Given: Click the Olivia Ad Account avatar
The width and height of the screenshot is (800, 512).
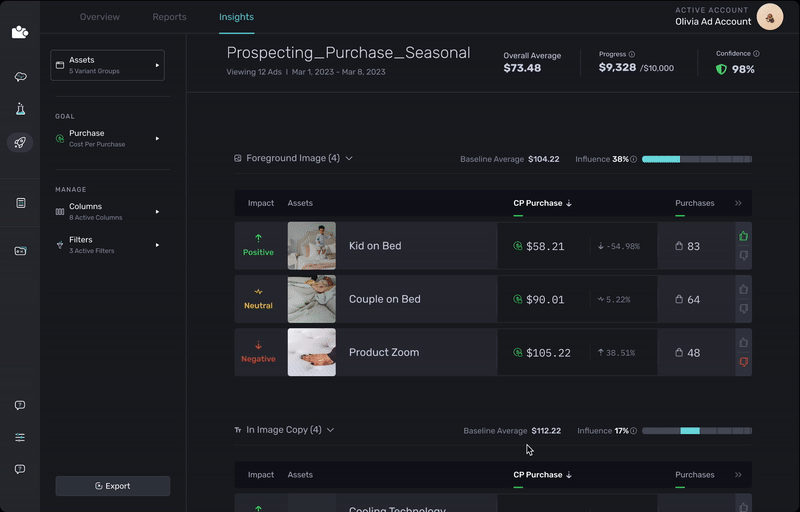Looking at the screenshot, I should coord(769,17).
